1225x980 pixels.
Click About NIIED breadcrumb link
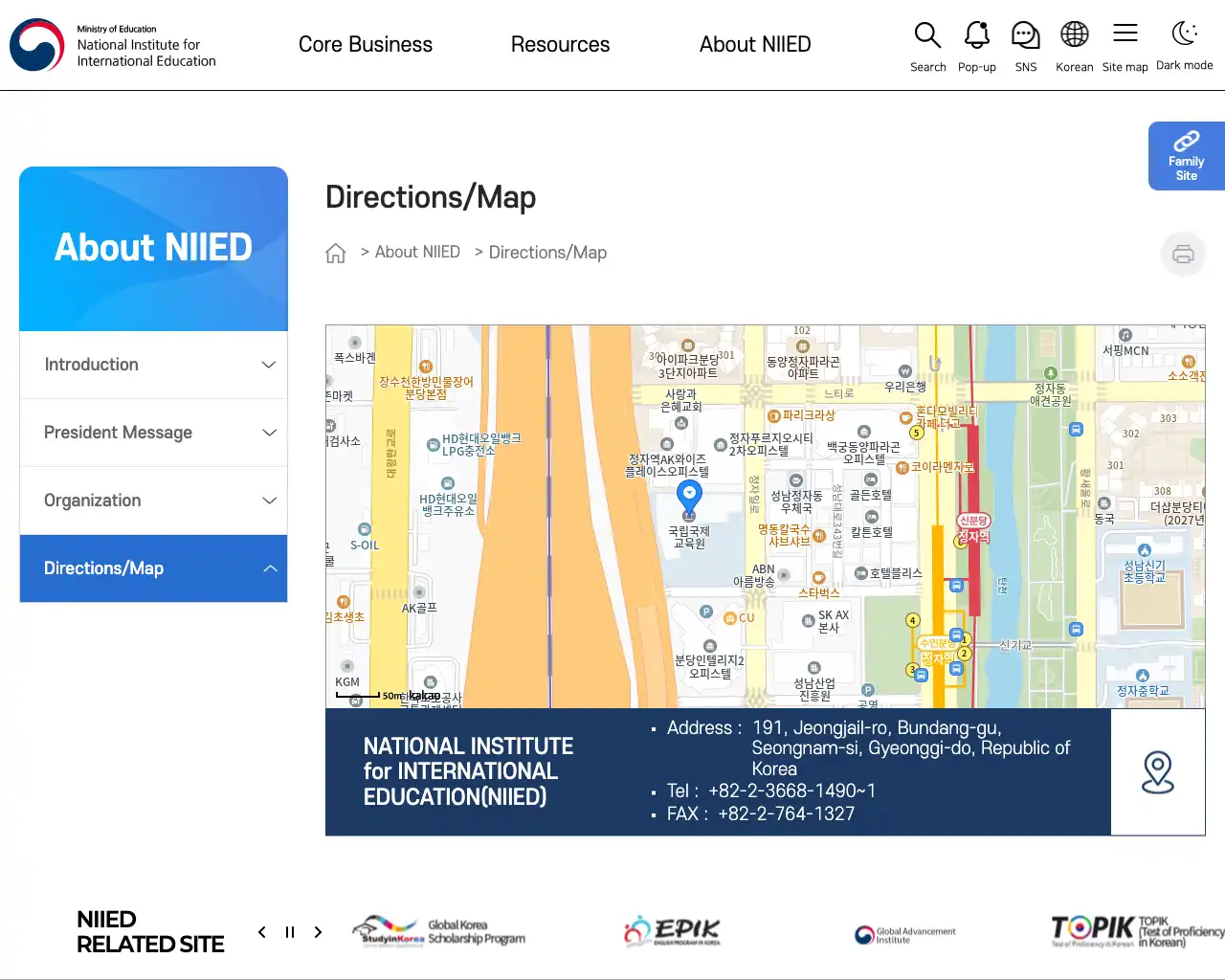point(417,252)
